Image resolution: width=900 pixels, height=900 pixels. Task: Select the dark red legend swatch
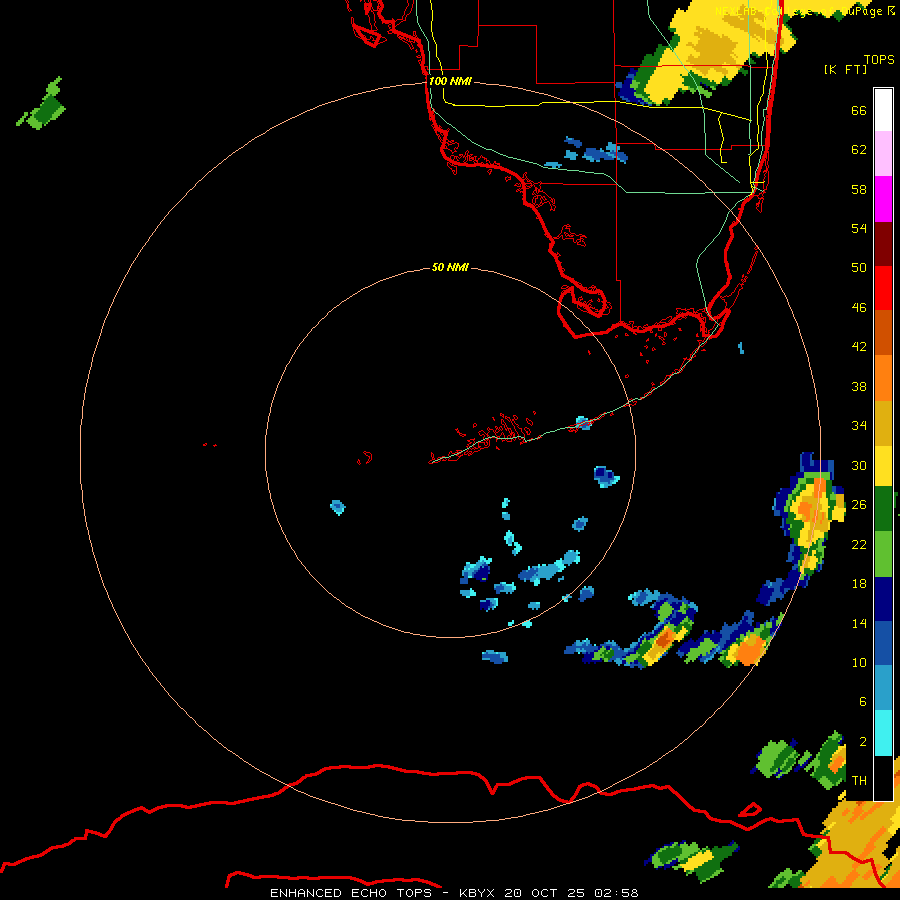point(883,244)
